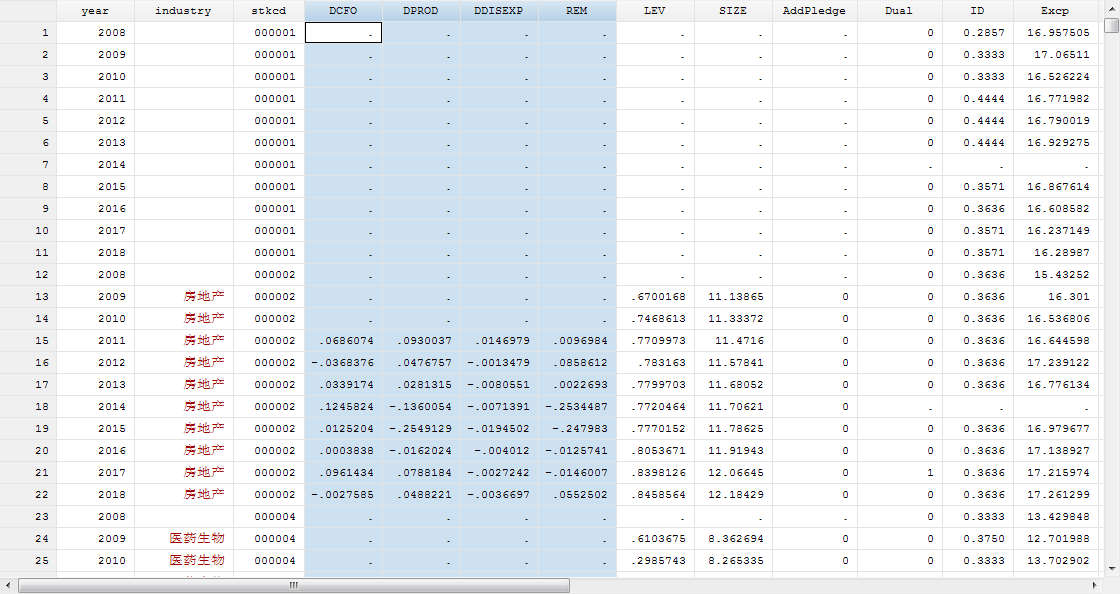1120x594 pixels.
Task: Select the DDISEXP column header
Action: pos(499,11)
